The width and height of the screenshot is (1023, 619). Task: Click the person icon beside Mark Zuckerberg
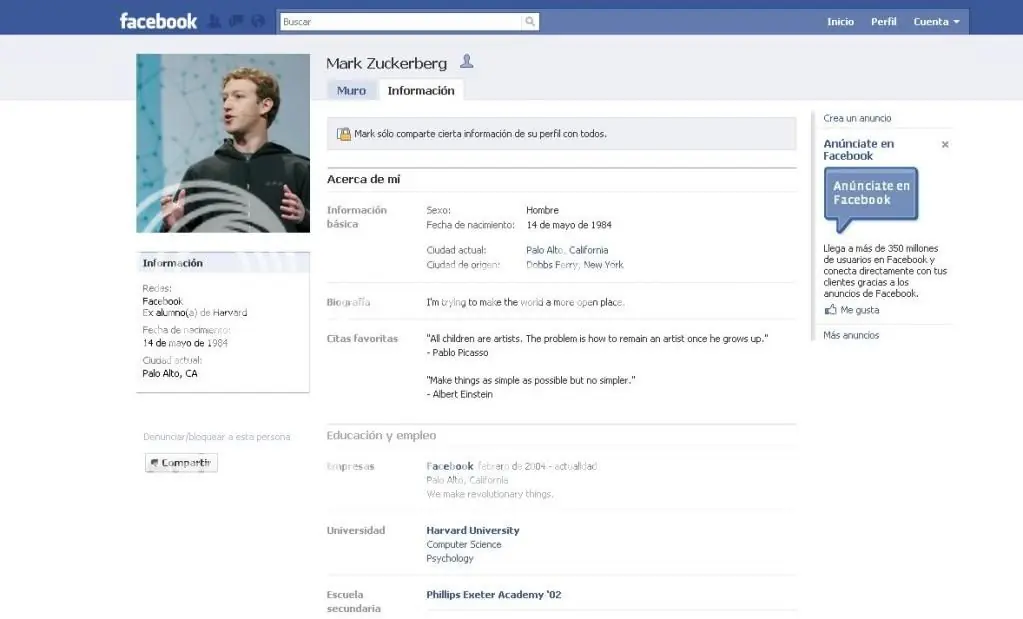point(466,62)
